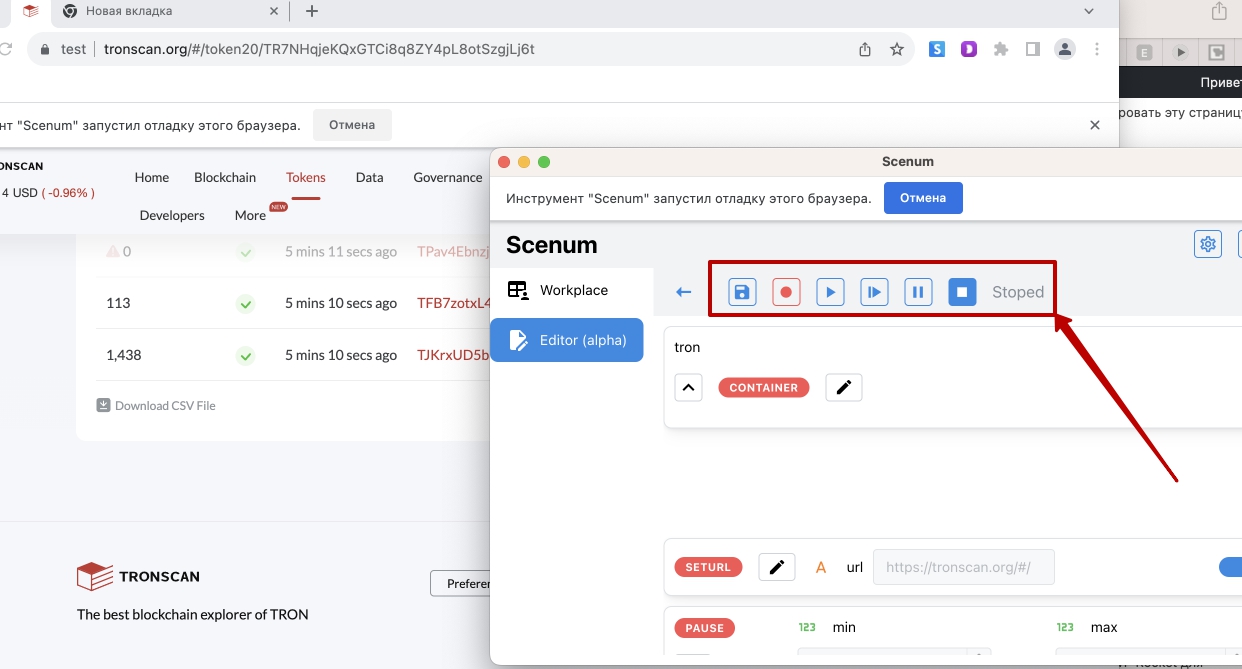
Task: Run the scenario with the Play button
Action: tap(830, 292)
